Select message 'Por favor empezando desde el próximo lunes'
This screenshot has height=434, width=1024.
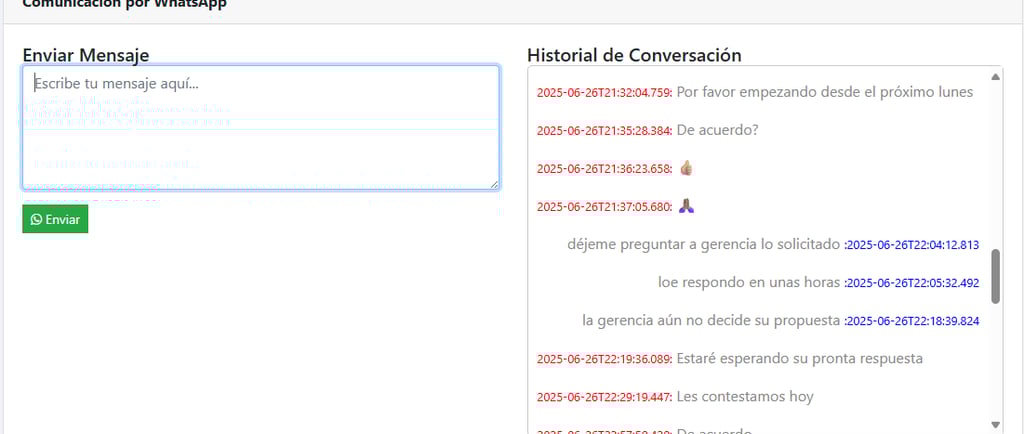[825, 92]
